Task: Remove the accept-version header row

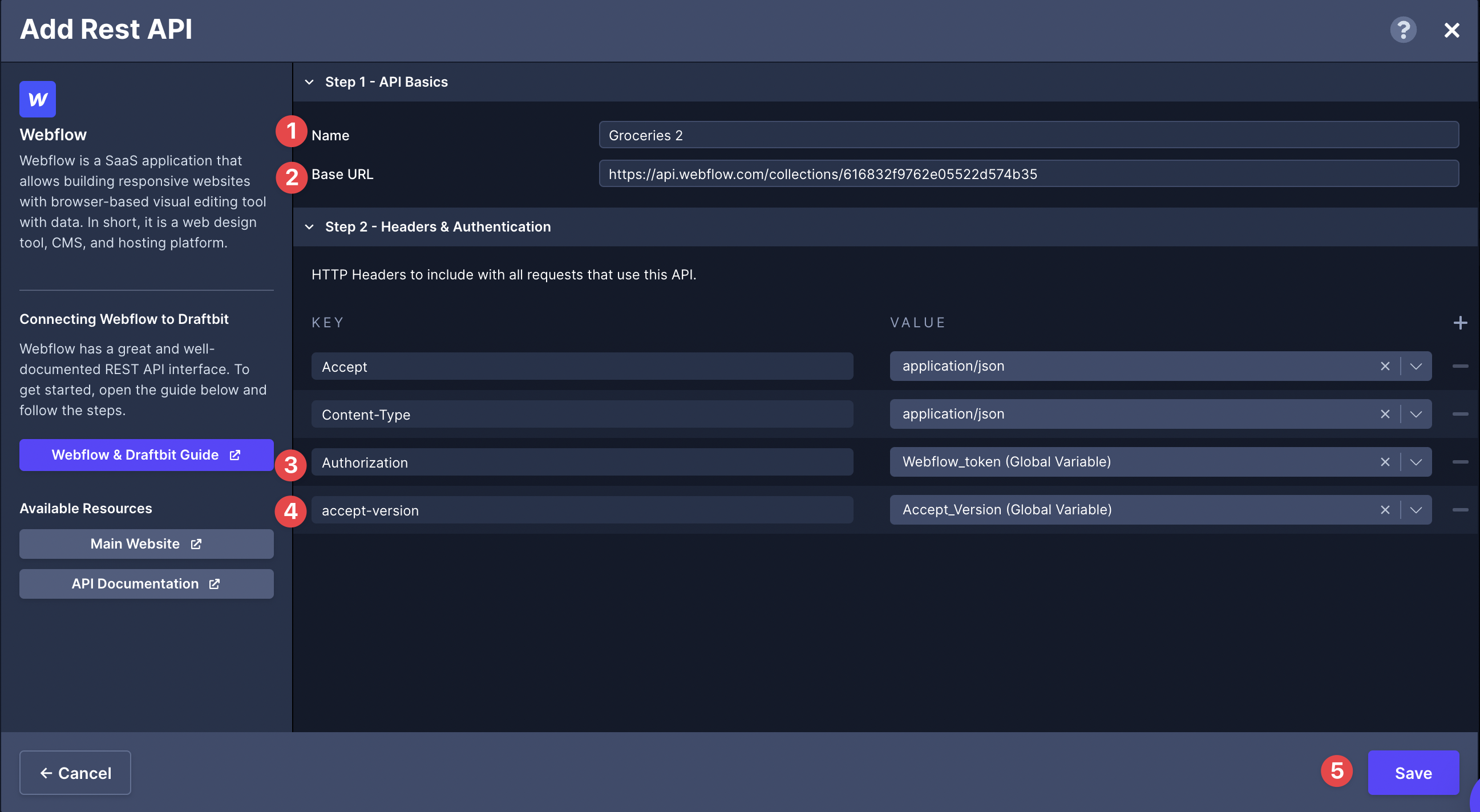Action: [1460, 510]
